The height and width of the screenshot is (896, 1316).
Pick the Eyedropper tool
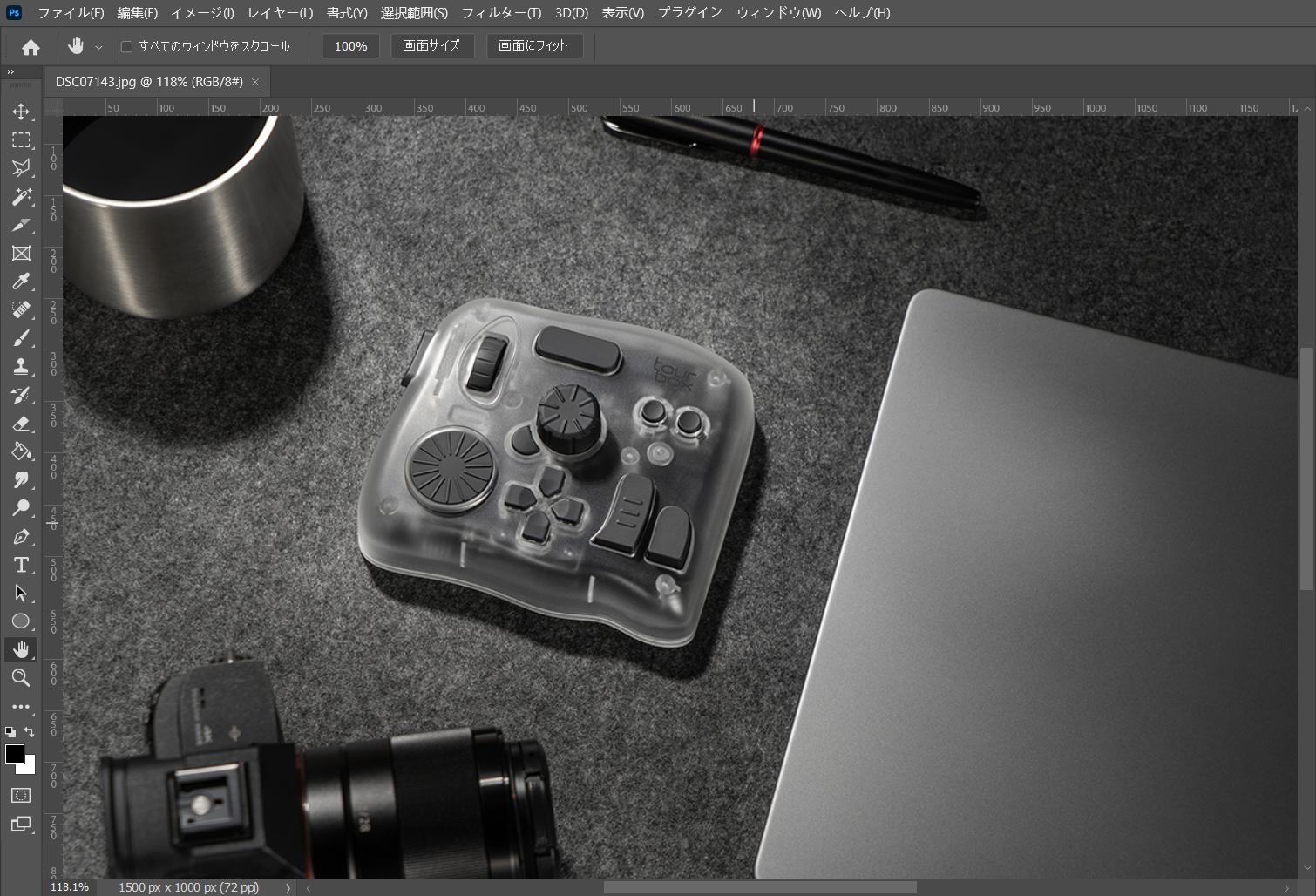(x=22, y=281)
